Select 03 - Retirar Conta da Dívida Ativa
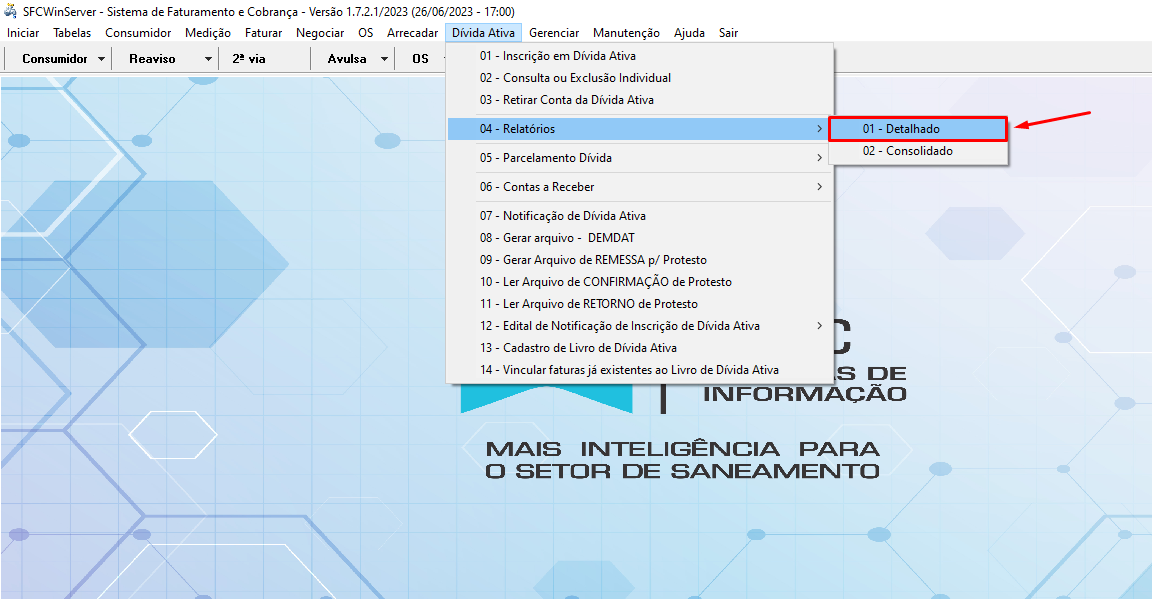Viewport: 1152px width, 599px height. point(566,100)
